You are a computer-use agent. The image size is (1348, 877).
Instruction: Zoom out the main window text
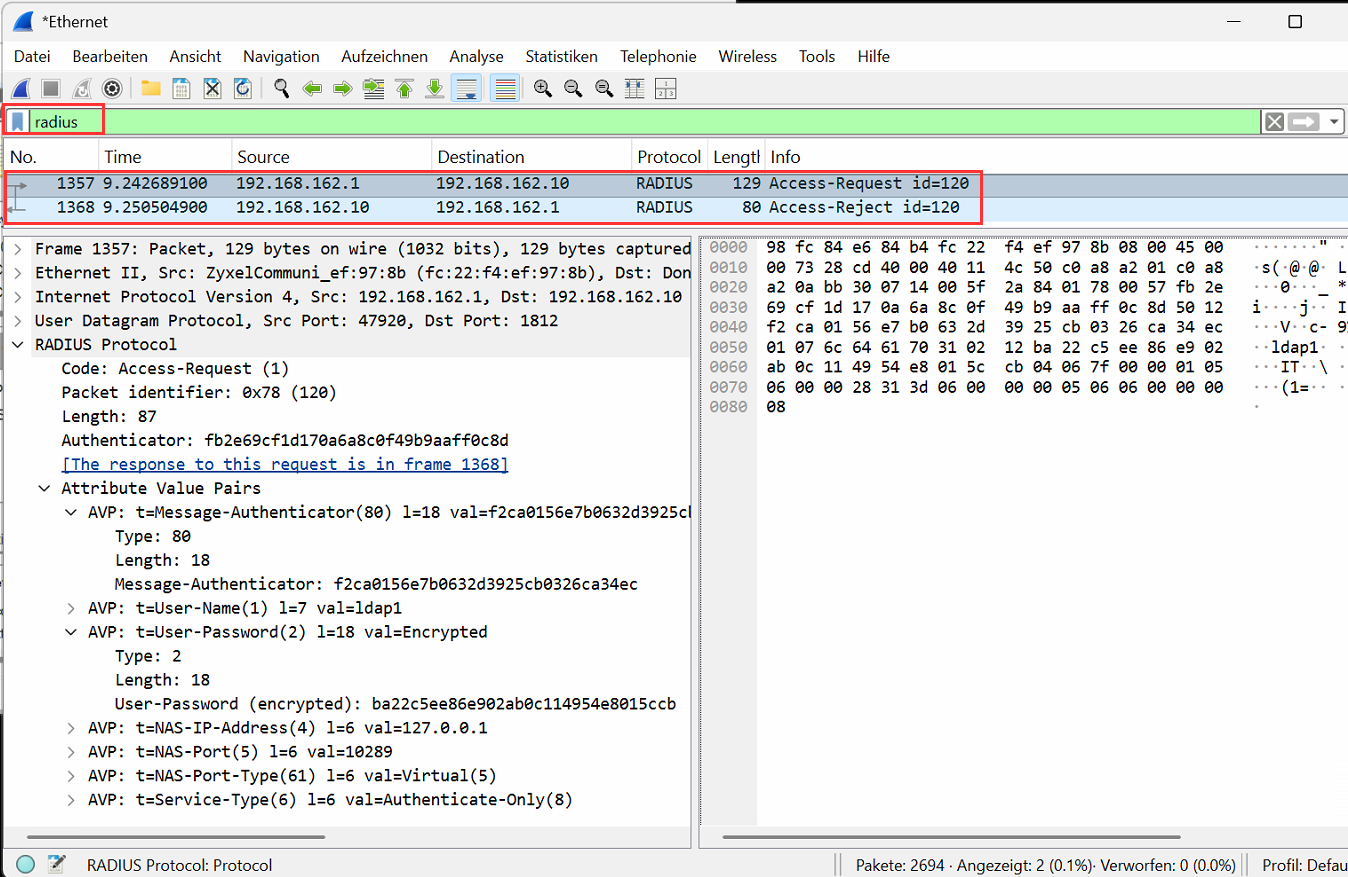pyautogui.click(x=573, y=89)
